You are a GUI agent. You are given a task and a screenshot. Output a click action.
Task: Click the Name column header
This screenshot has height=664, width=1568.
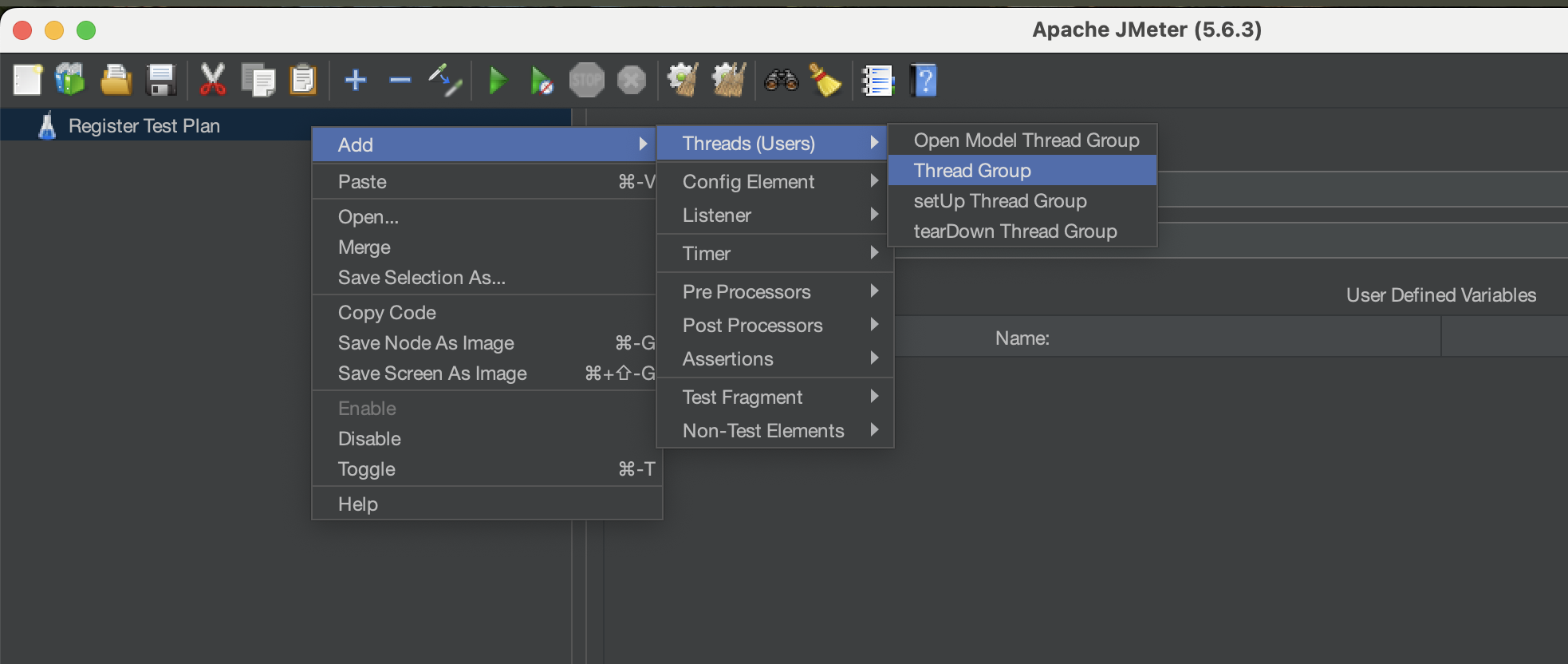pyautogui.click(x=1022, y=338)
